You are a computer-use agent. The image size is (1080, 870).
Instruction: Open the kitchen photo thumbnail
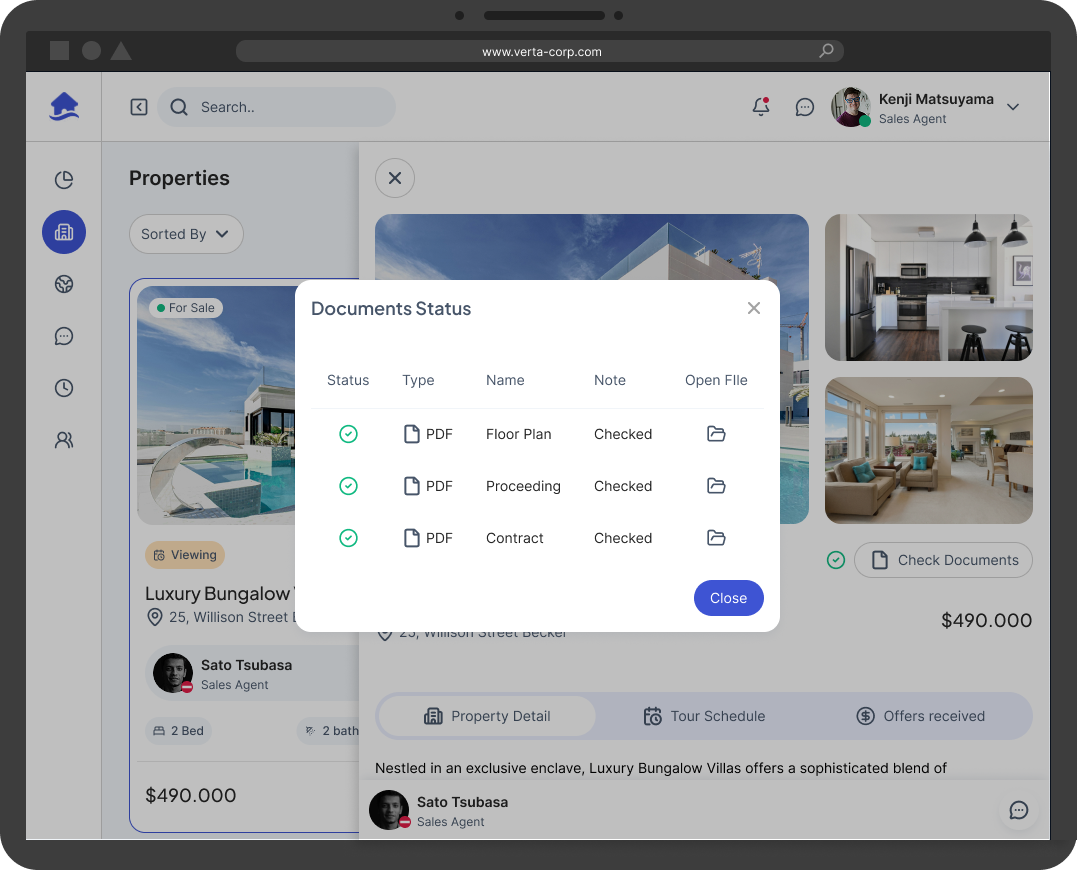pos(928,287)
